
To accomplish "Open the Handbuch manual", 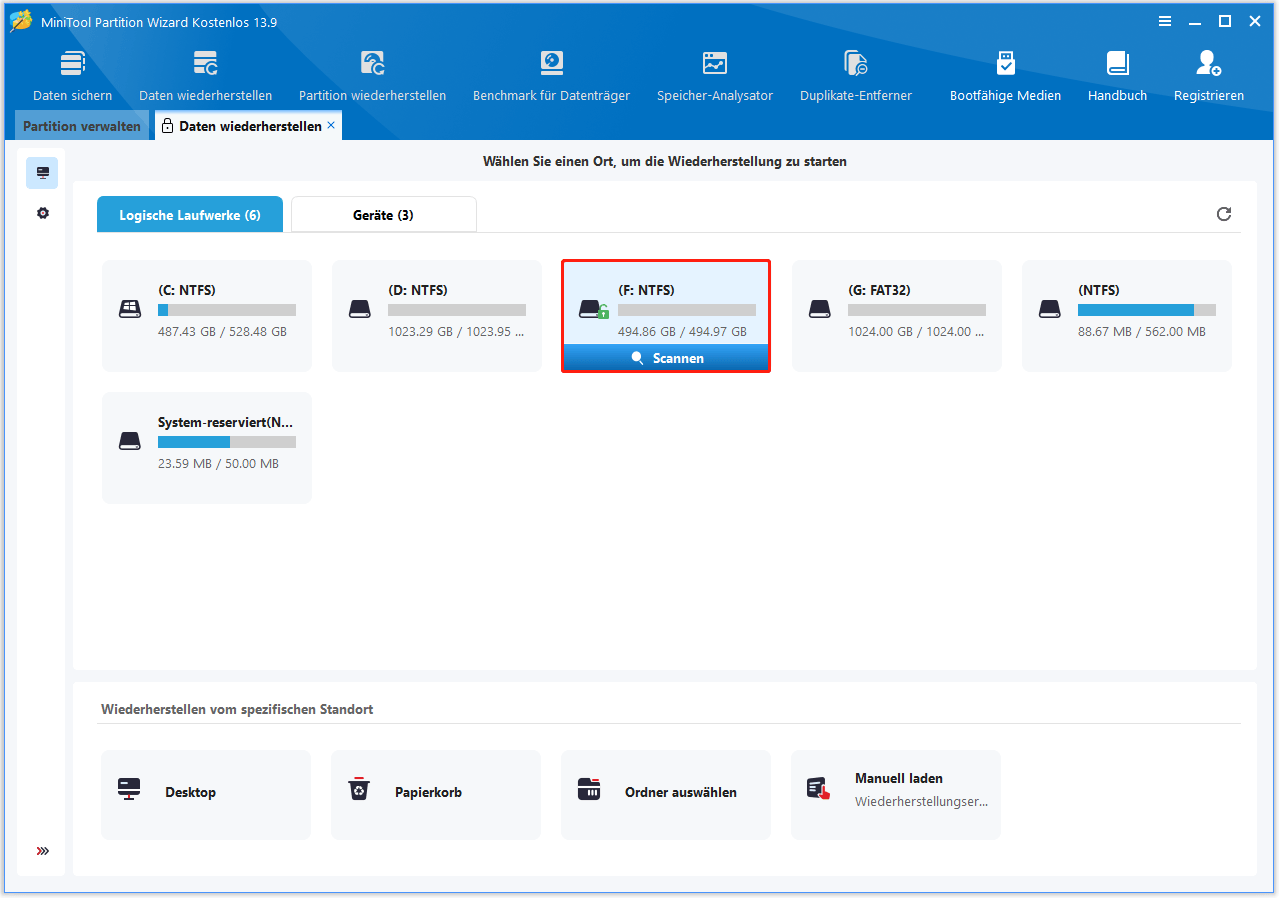I will pyautogui.click(x=1117, y=77).
